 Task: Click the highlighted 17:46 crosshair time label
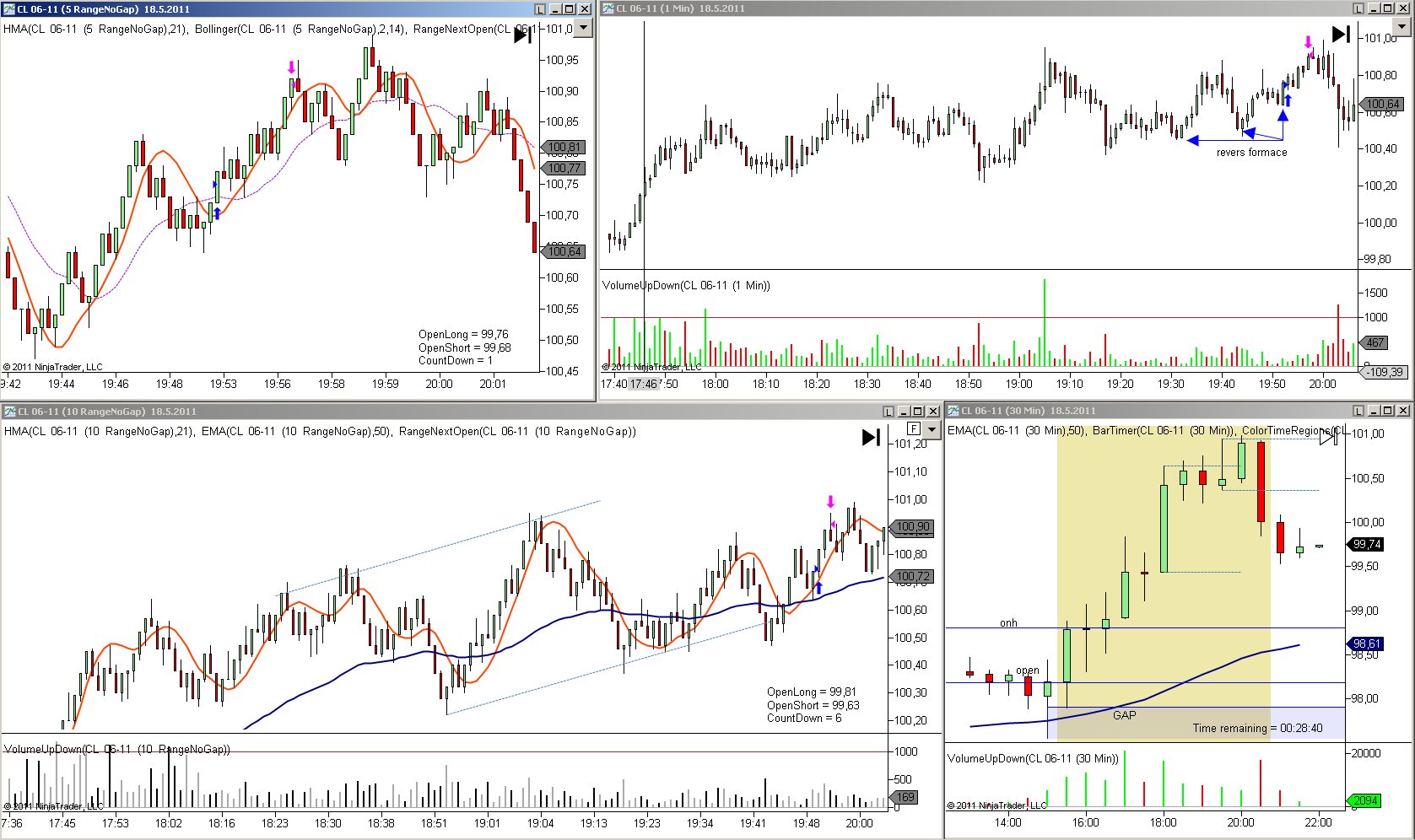tap(643, 384)
